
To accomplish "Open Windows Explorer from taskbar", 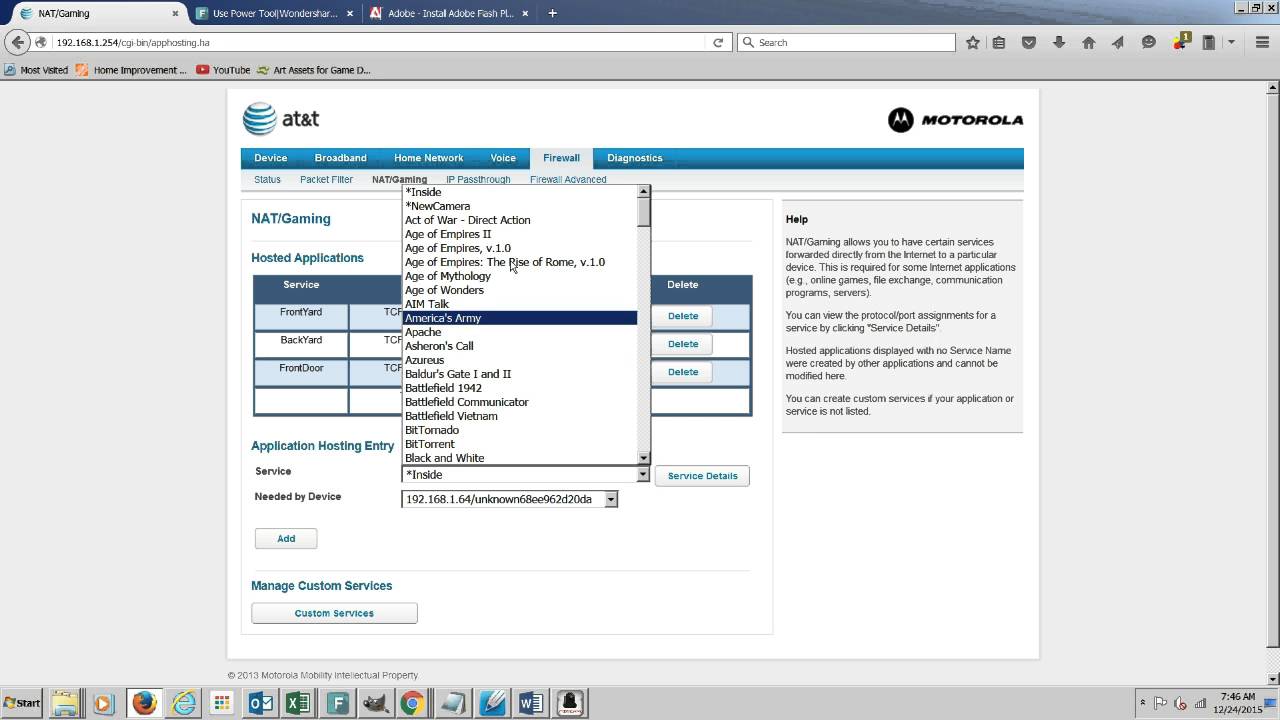I will pyautogui.click(x=64, y=703).
